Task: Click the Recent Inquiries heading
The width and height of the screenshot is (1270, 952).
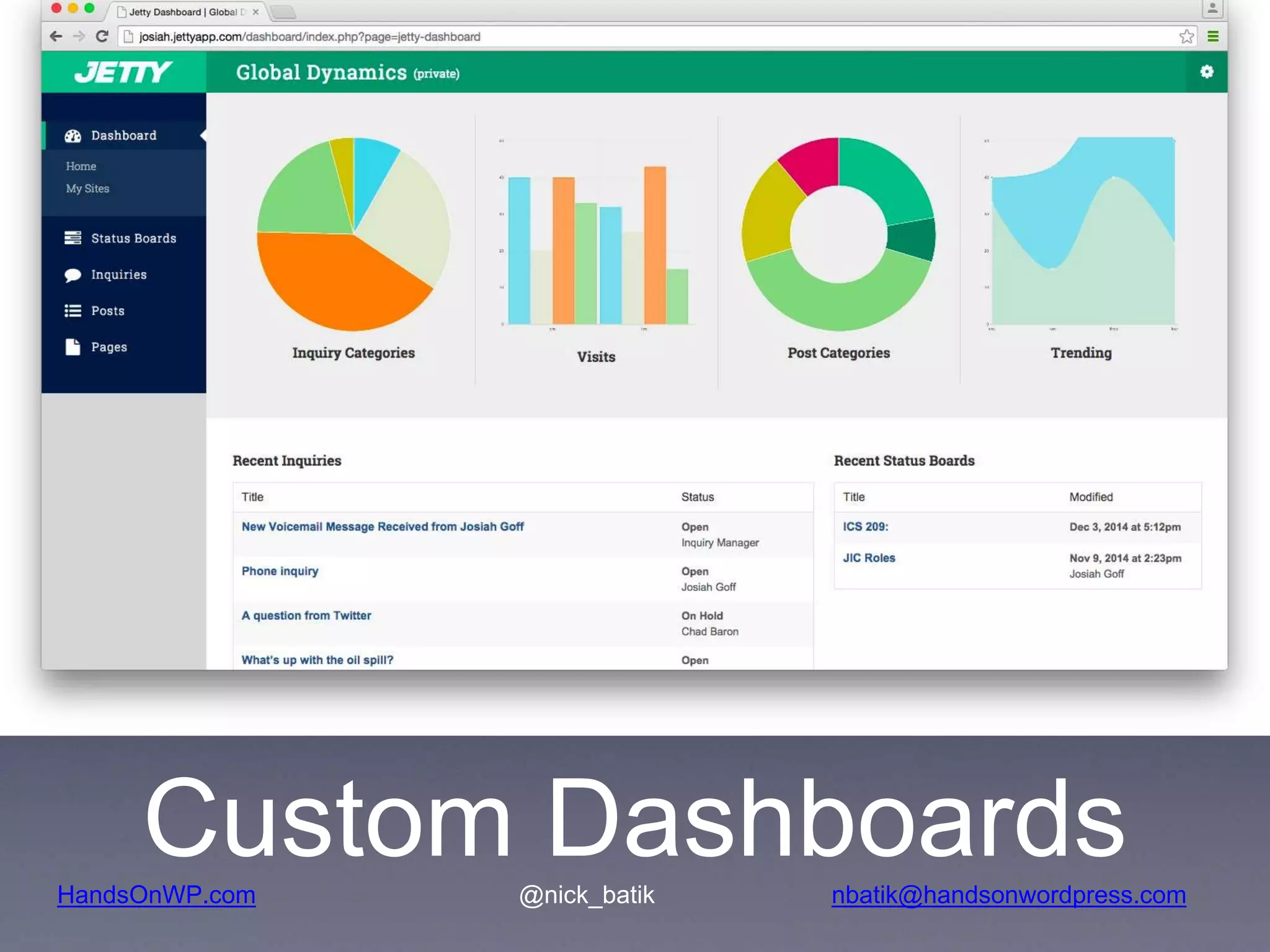Action: point(287,461)
